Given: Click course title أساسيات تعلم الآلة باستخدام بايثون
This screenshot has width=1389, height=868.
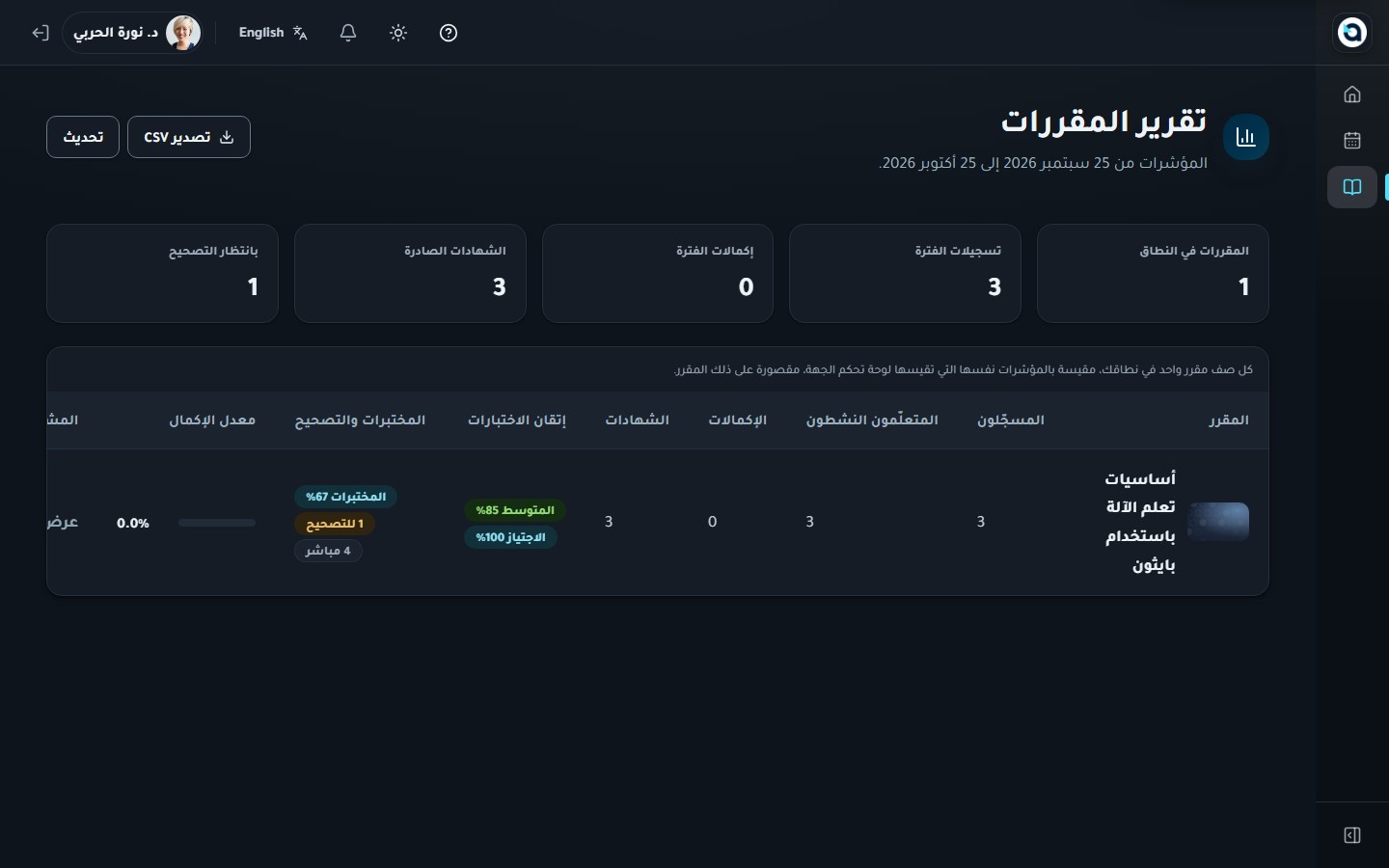Looking at the screenshot, I should (1140, 522).
